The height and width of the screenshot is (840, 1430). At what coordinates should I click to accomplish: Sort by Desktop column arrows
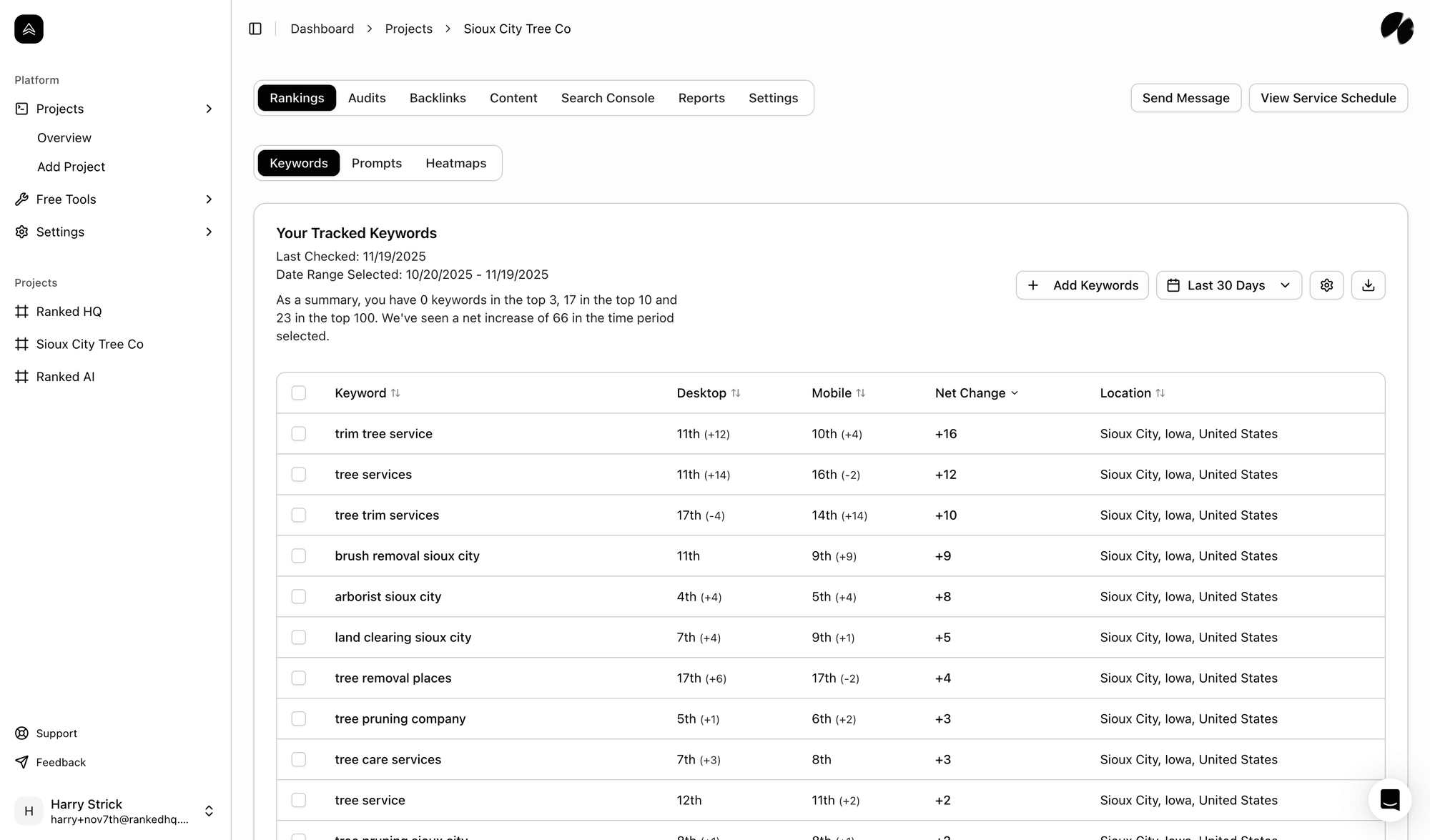[736, 393]
